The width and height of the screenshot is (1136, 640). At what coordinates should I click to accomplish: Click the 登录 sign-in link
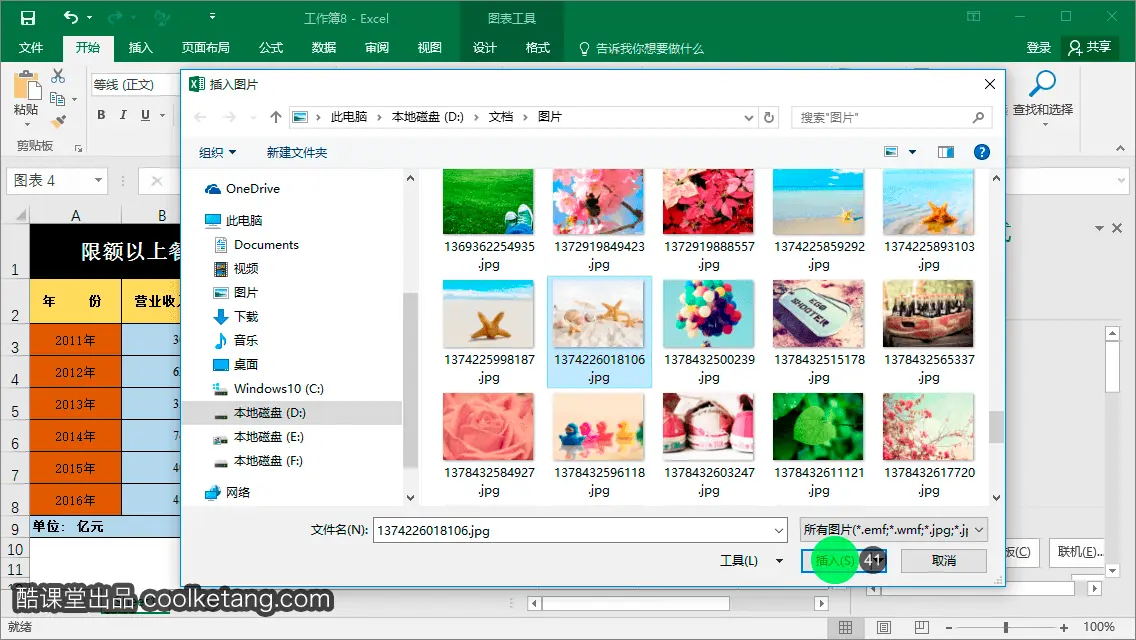point(1039,48)
